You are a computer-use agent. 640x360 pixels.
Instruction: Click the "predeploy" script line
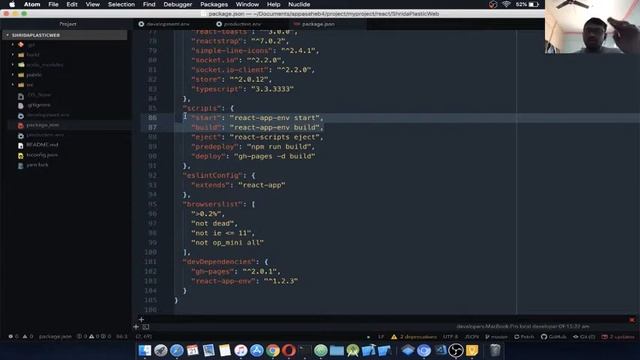[253, 147]
